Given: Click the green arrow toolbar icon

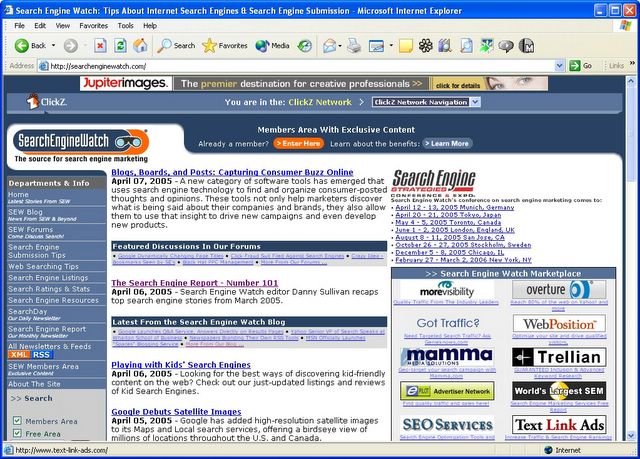Looking at the screenshot, I should tap(486, 46).
